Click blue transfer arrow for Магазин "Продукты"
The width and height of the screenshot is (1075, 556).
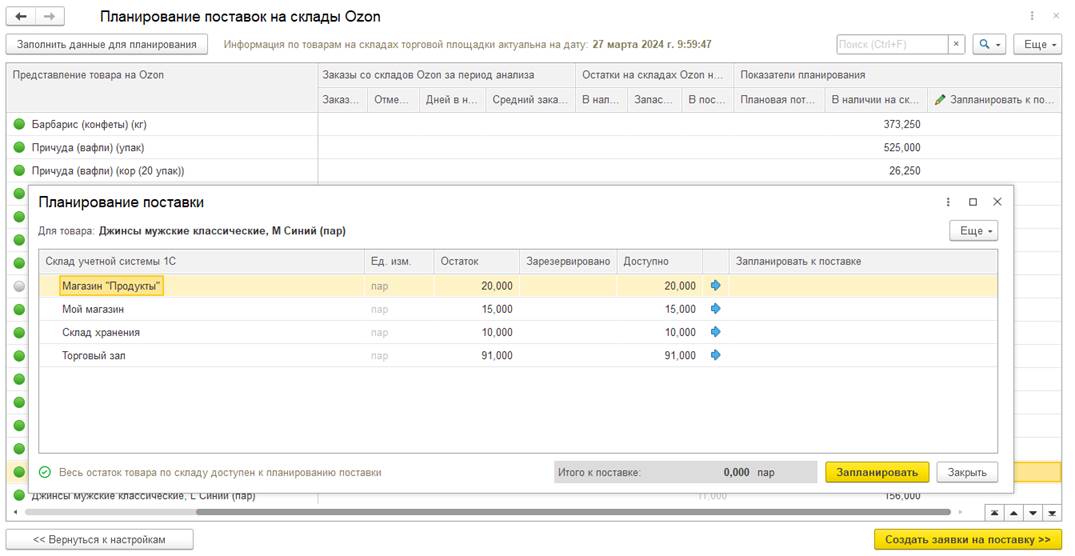pos(715,286)
